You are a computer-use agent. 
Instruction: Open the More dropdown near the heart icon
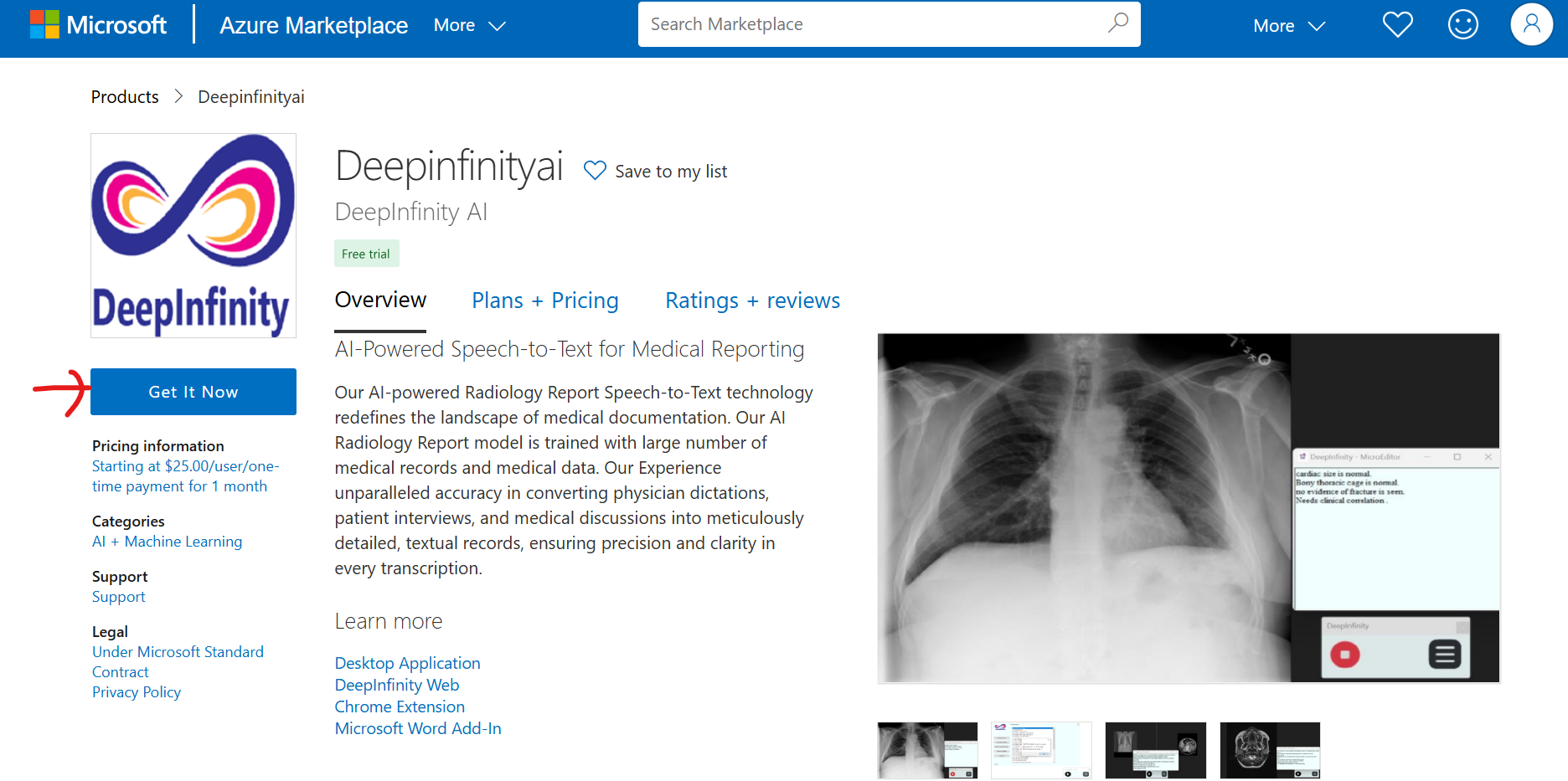tap(1287, 25)
